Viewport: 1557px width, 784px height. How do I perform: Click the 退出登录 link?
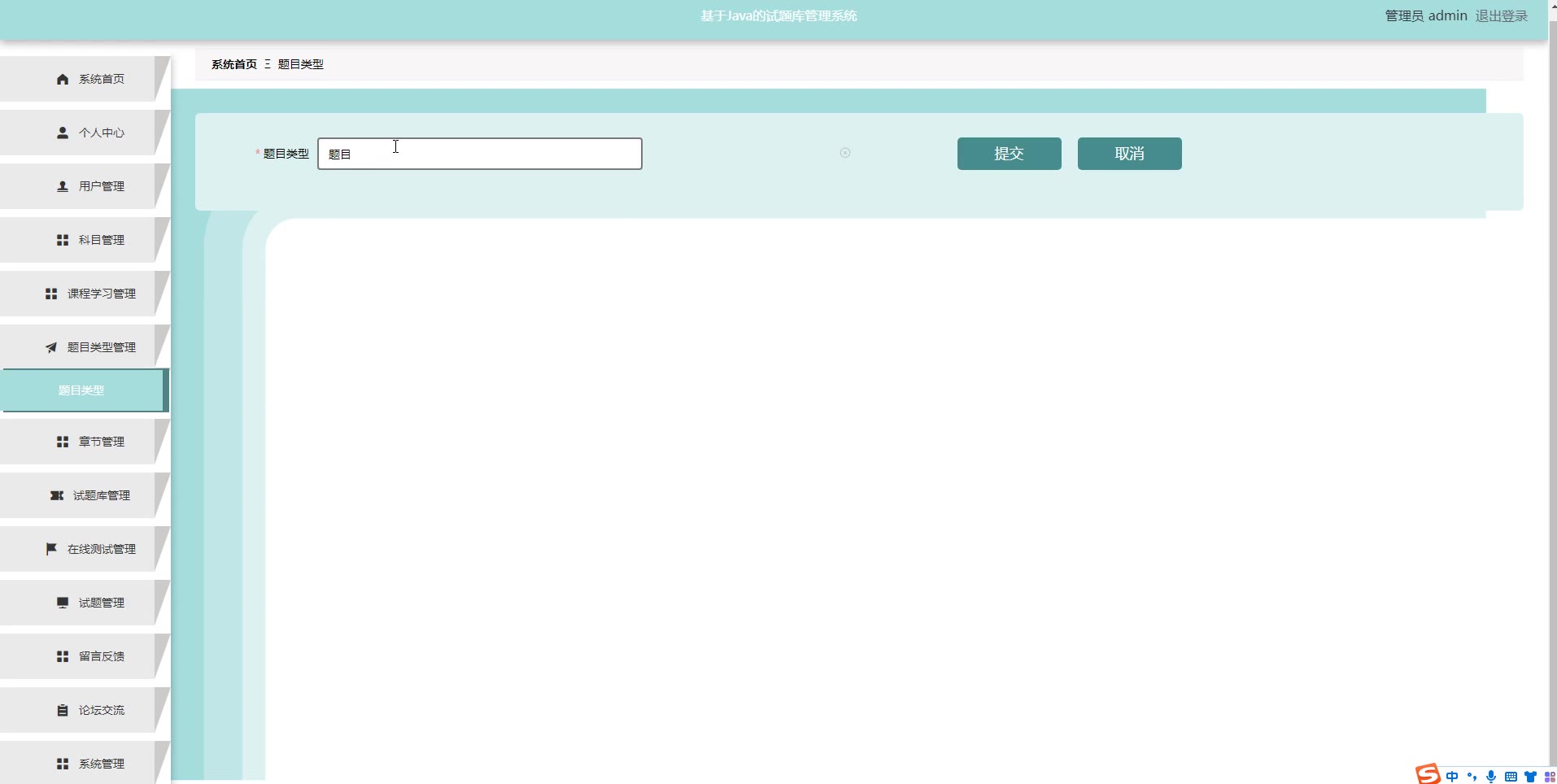(x=1502, y=15)
